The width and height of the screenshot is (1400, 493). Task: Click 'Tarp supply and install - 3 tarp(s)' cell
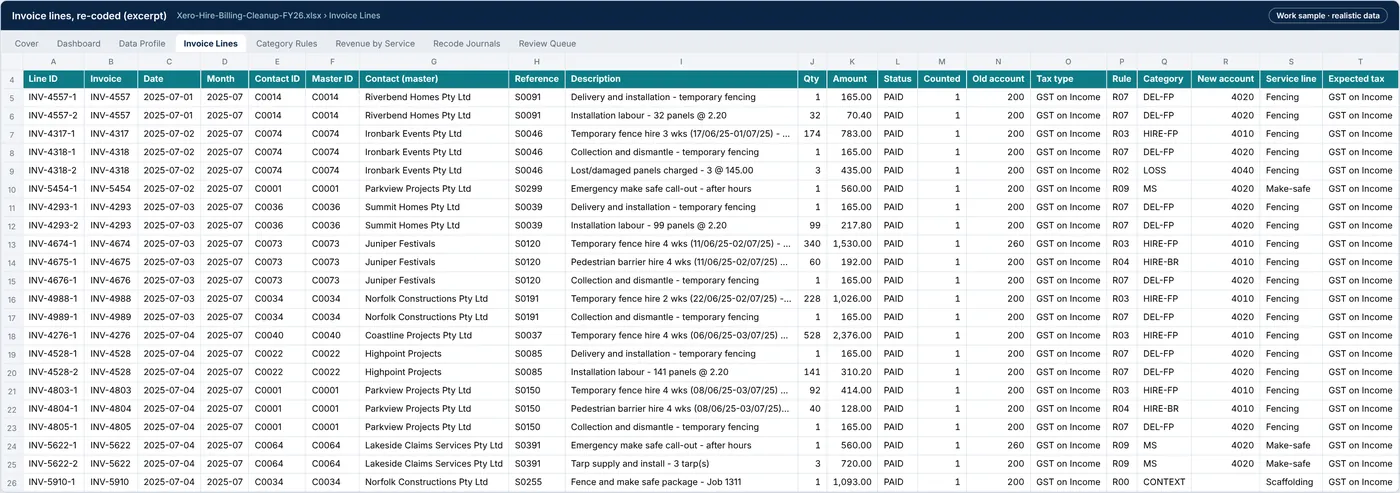coord(681,464)
